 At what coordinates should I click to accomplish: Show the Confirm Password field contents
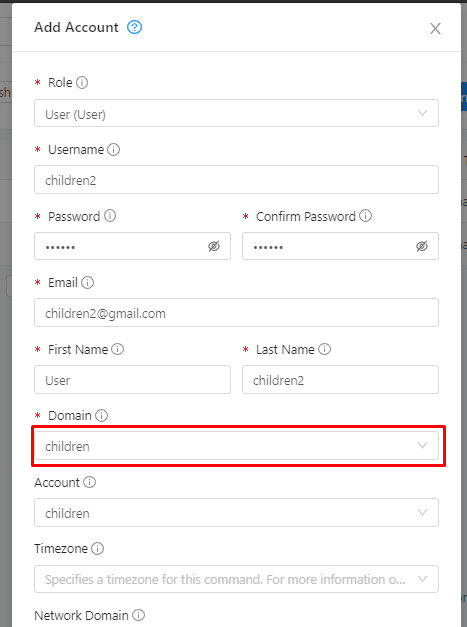[422, 246]
